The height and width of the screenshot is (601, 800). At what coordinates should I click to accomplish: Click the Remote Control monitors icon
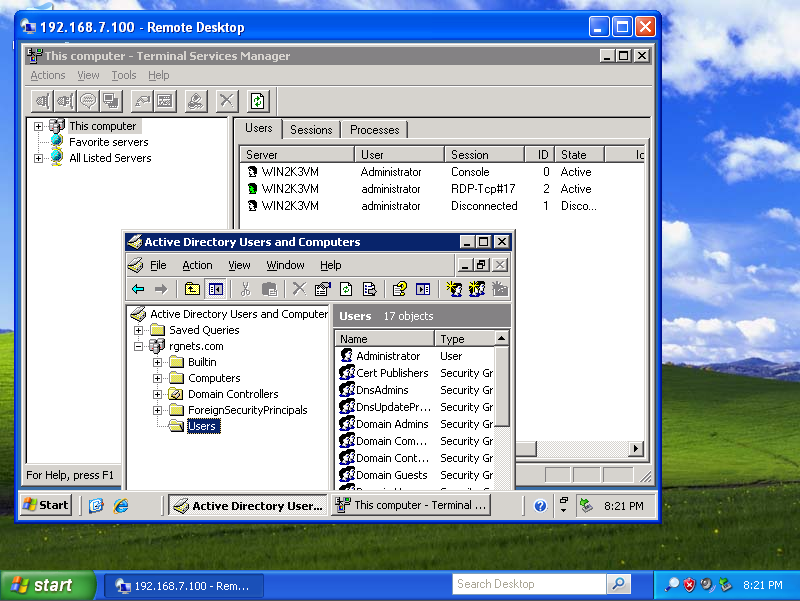click(x=111, y=101)
